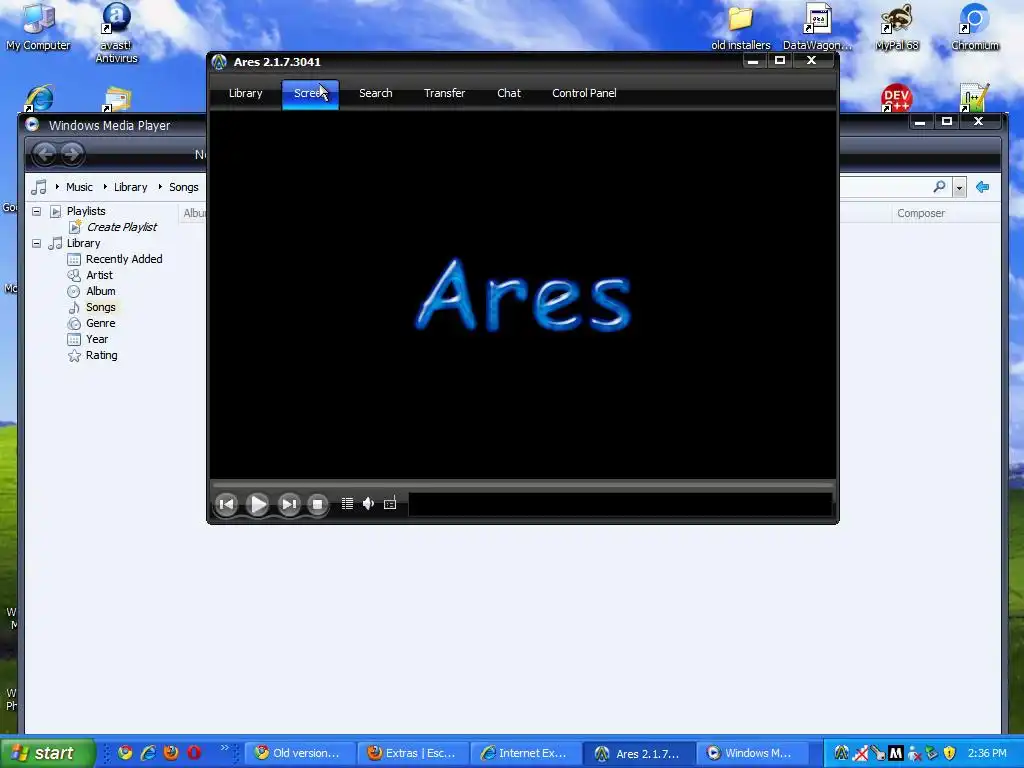Select Songs in the Media Player breadcrumb
Screen dimensions: 1024x768
click(x=184, y=187)
